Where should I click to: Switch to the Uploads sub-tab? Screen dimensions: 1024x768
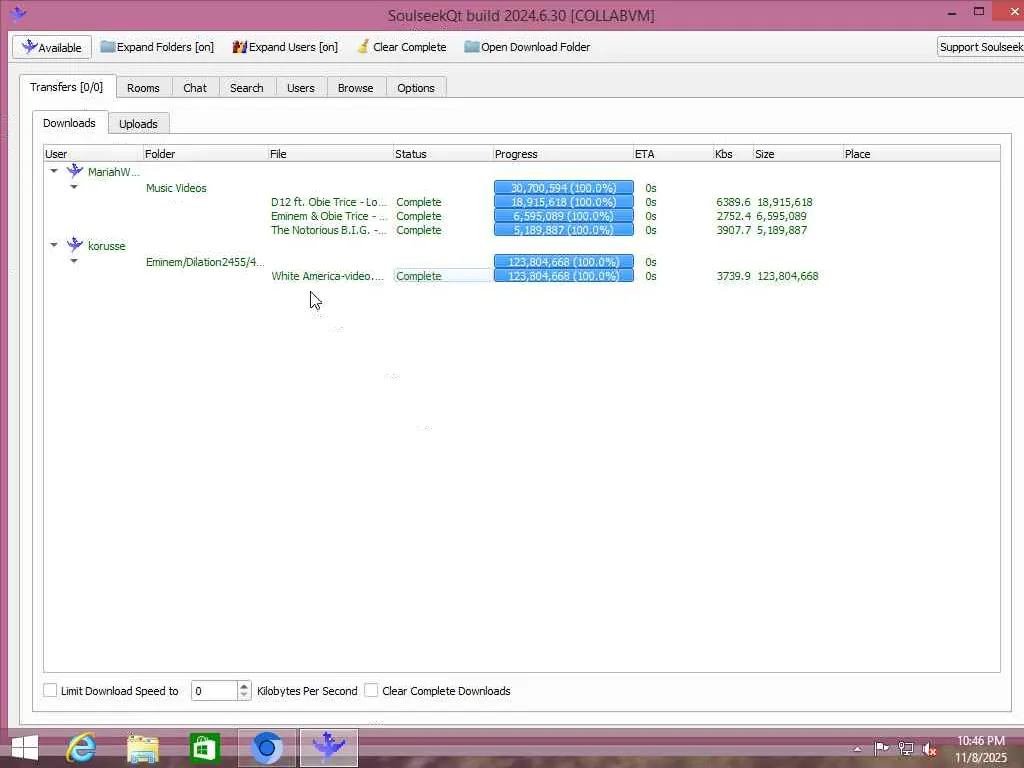(x=138, y=123)
